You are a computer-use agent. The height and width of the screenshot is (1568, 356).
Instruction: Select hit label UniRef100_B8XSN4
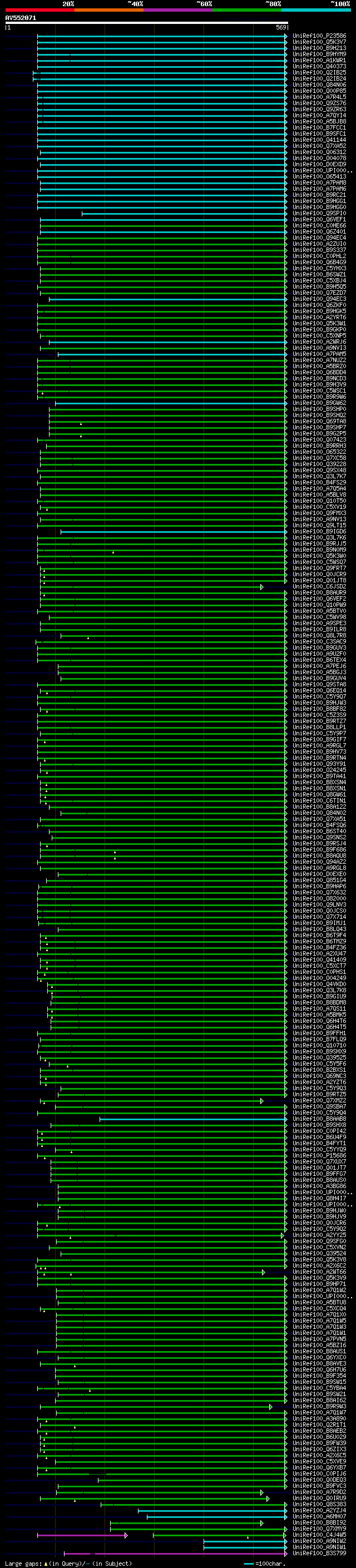coord(319,782)
